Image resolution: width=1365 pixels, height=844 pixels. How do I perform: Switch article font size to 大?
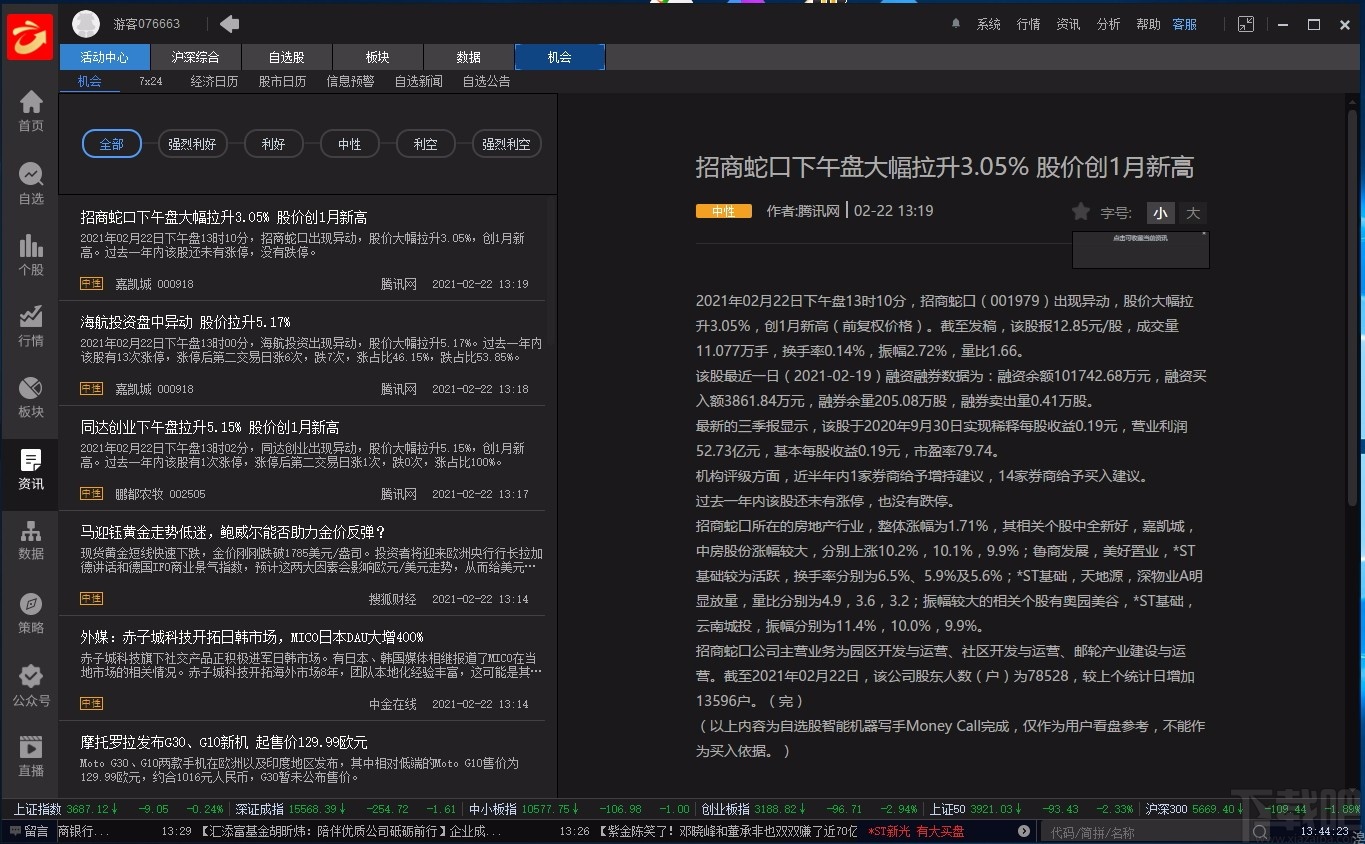click(x=1192, y=212)
